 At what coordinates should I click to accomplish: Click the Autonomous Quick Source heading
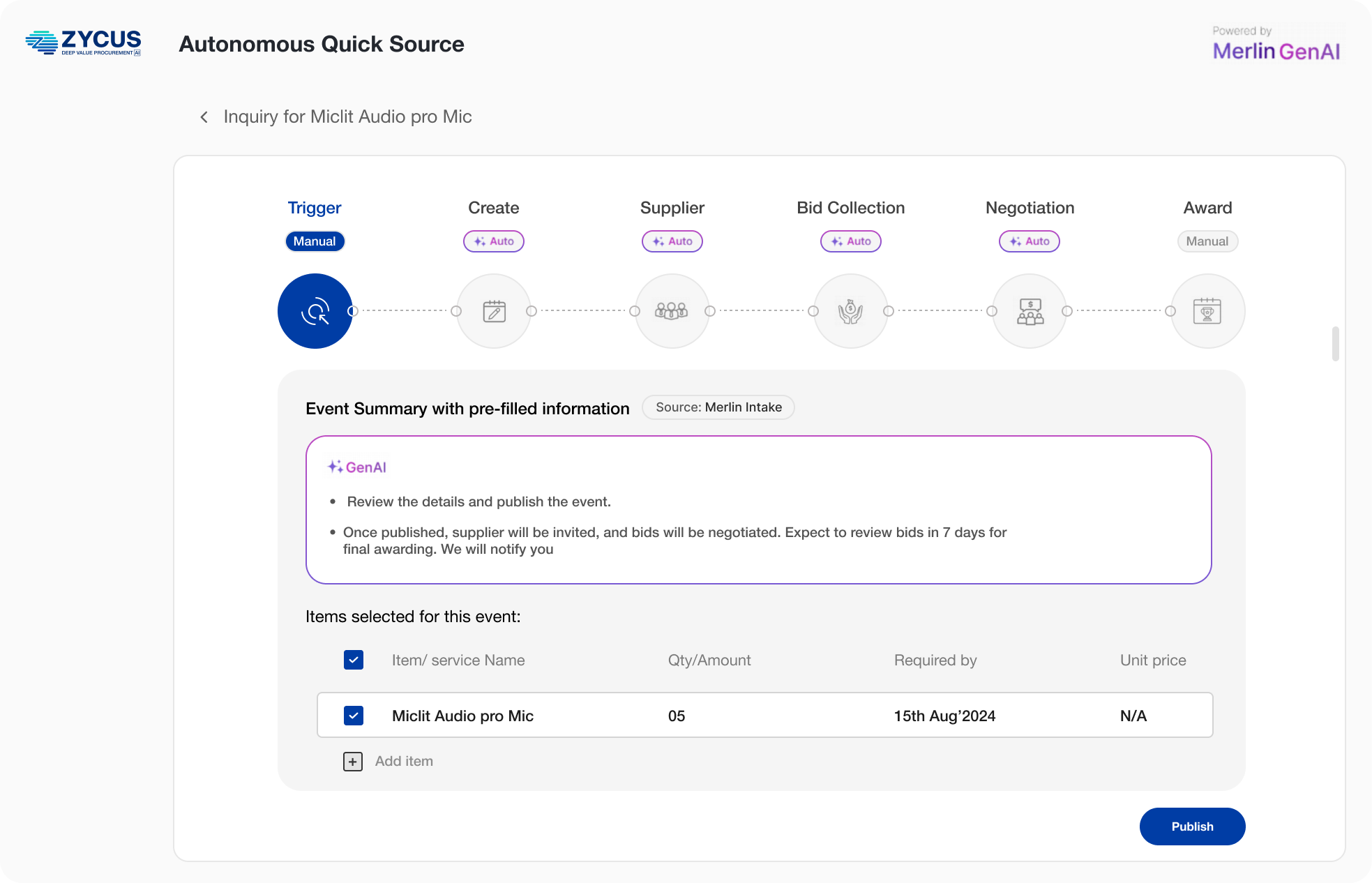pyautogui.click(x=322, y=44)
